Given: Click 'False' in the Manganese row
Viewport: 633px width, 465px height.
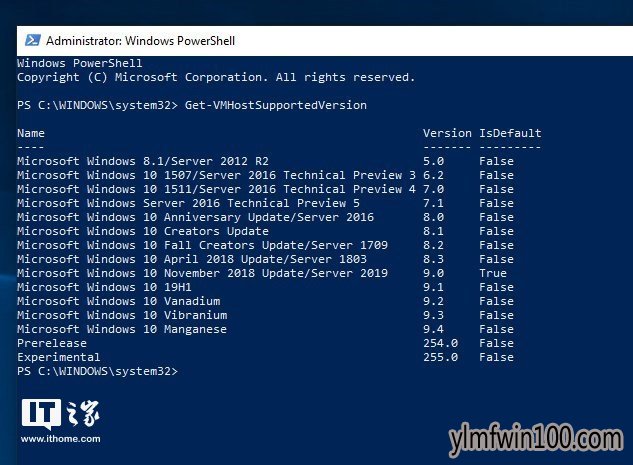Looking at the screenshot, I should point(497,329).
